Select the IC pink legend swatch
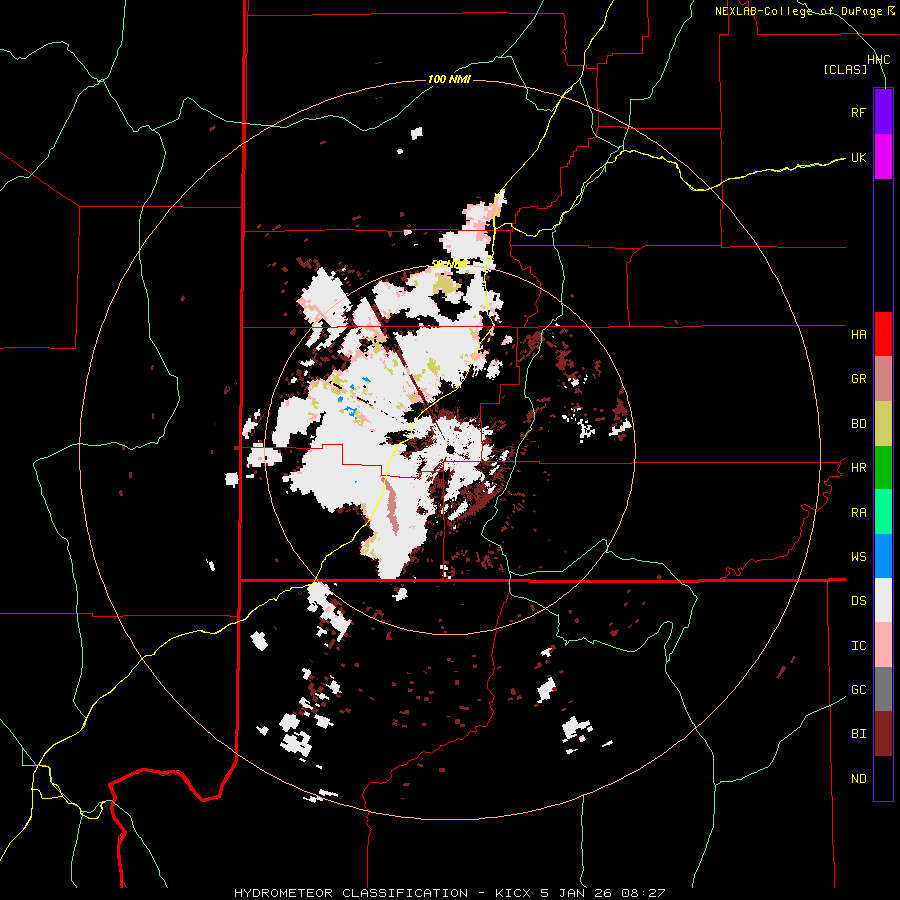The height and width of the screenshot is (900, 900). click(x=883, y=645)
